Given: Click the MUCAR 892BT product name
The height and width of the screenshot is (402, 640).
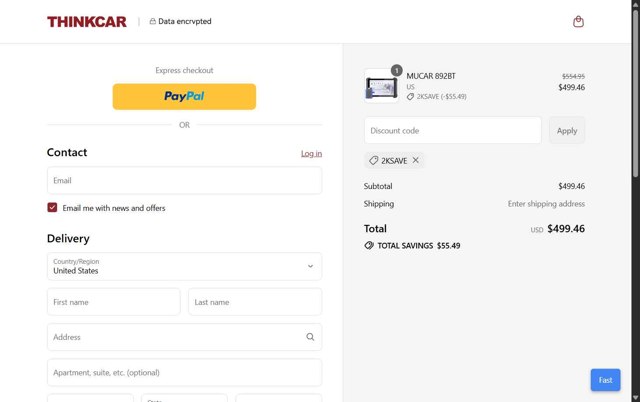Looking at the screenshot, I should [x=431, y=76].
